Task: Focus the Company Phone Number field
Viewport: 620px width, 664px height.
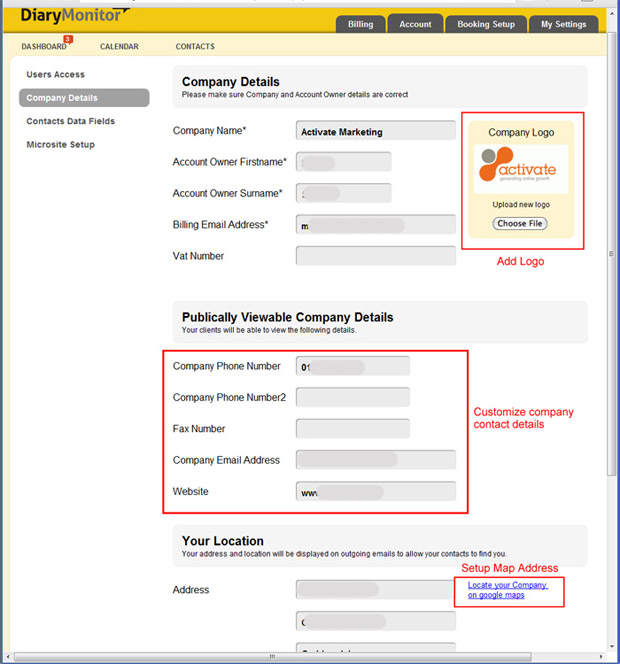Action: pos(353,366)
